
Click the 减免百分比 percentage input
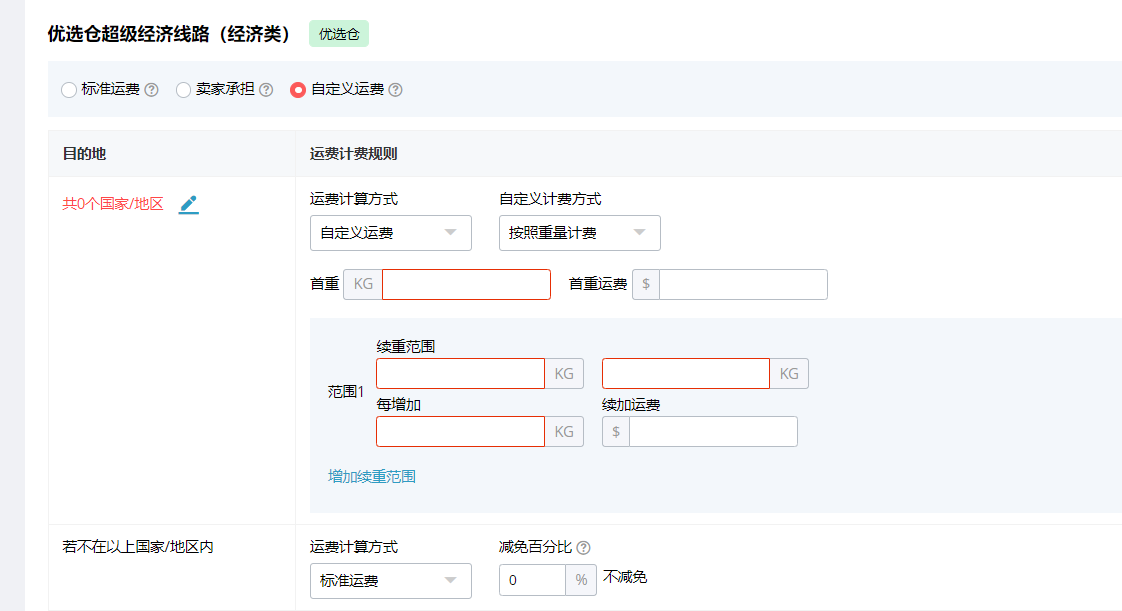coord(532,581)
